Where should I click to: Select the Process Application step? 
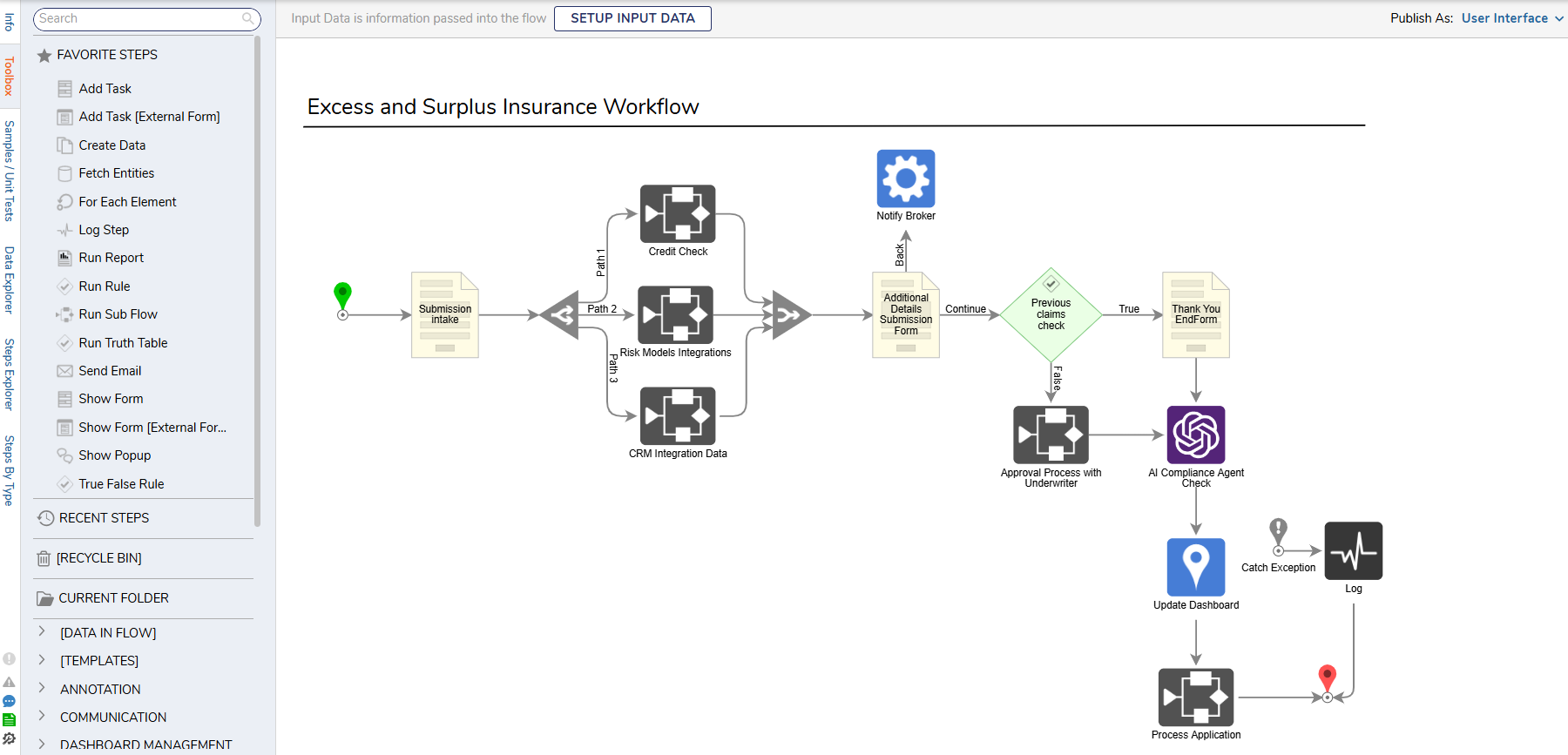[1196, 698]
